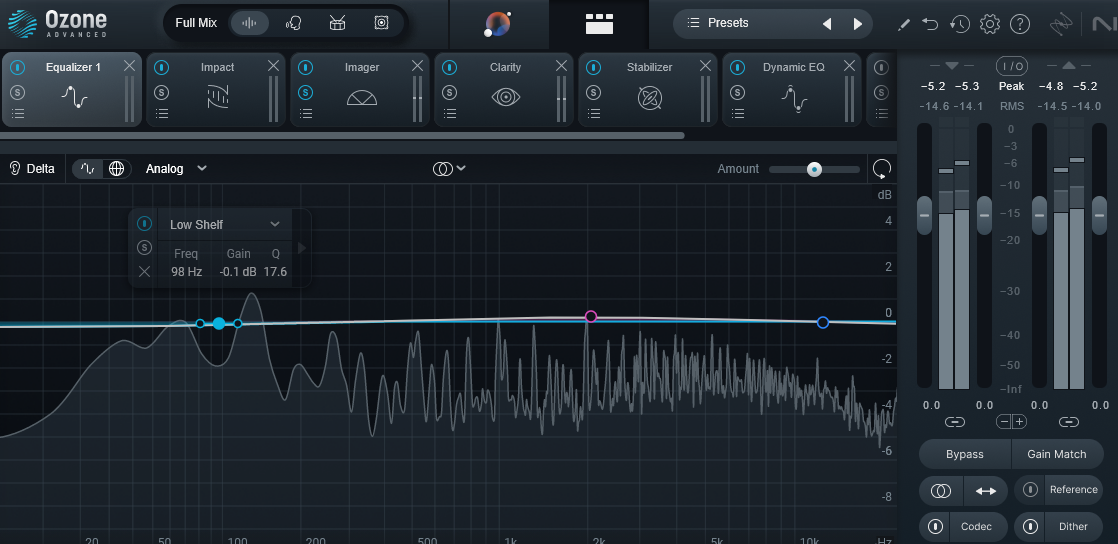Open the module chain view icon
Image resolution: width=1118 pixels, height=544 pixels.
599,24
